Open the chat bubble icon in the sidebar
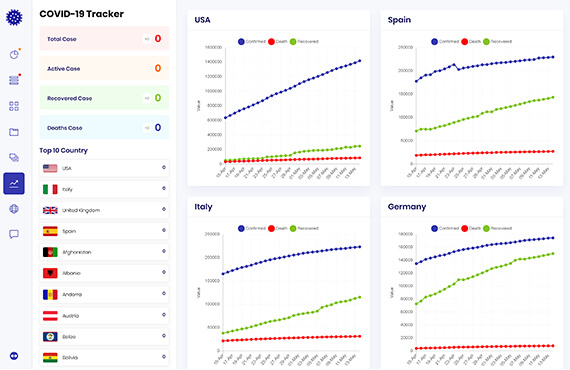 tap(14, 234)
